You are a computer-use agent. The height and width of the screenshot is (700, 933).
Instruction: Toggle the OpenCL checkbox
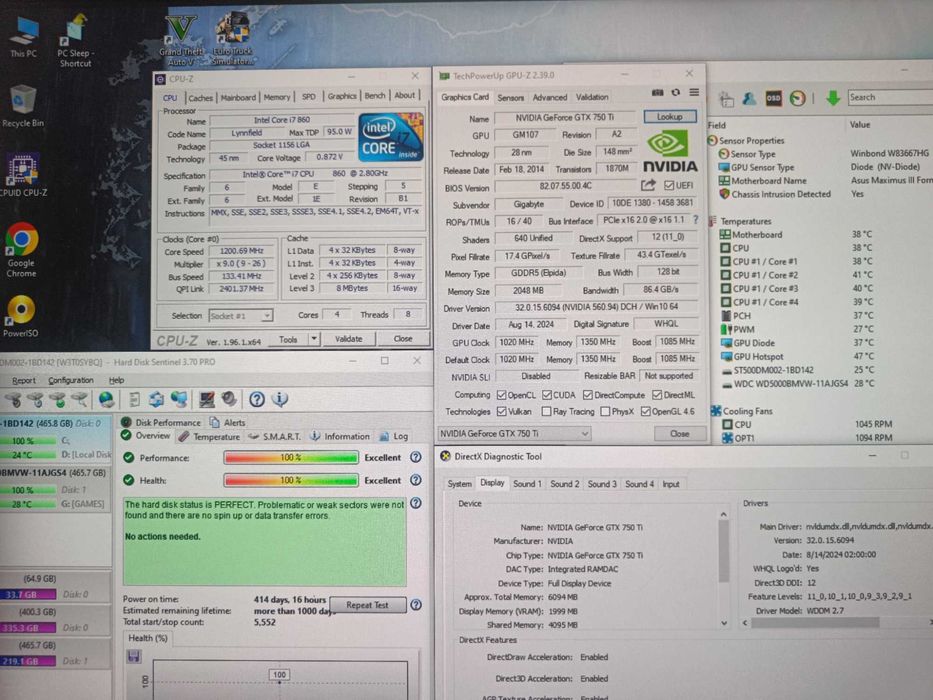tap(502, 395)
